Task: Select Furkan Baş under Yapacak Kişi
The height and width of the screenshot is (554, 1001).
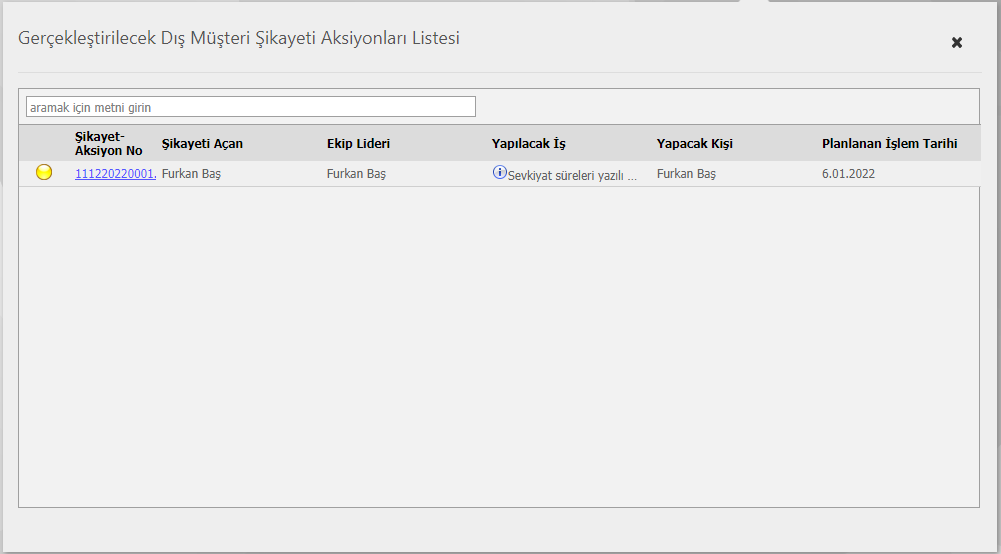Action: (x=686, y=174)
